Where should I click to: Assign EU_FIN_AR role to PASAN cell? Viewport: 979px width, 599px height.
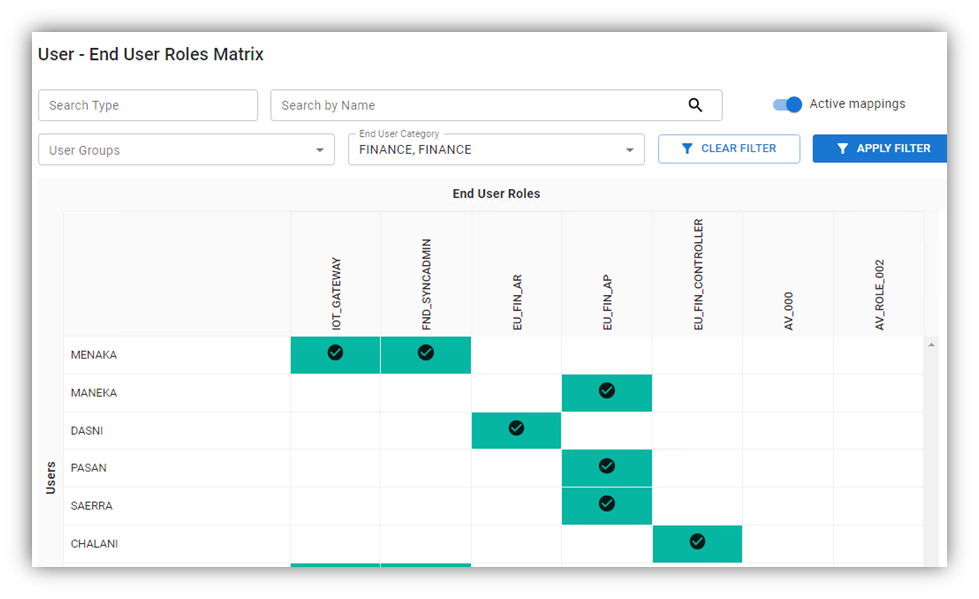pyautogui.click(x=516, y=468)
